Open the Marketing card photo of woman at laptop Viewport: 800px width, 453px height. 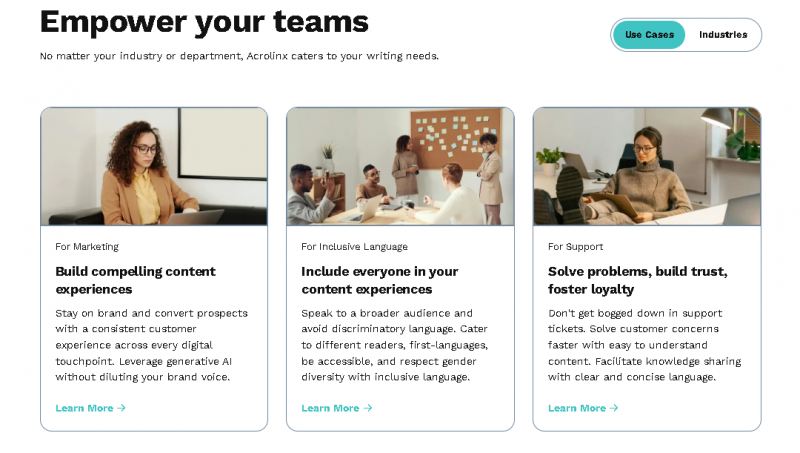coord(154,166)
